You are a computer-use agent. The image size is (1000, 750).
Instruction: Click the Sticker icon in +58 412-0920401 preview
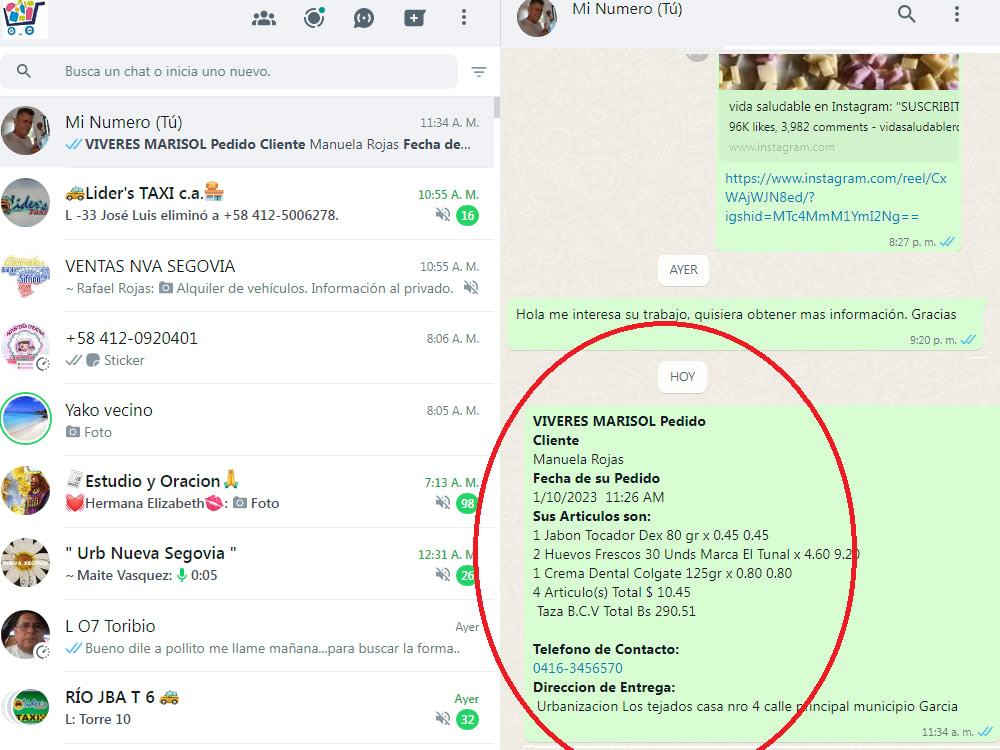[x=93, y=360]
